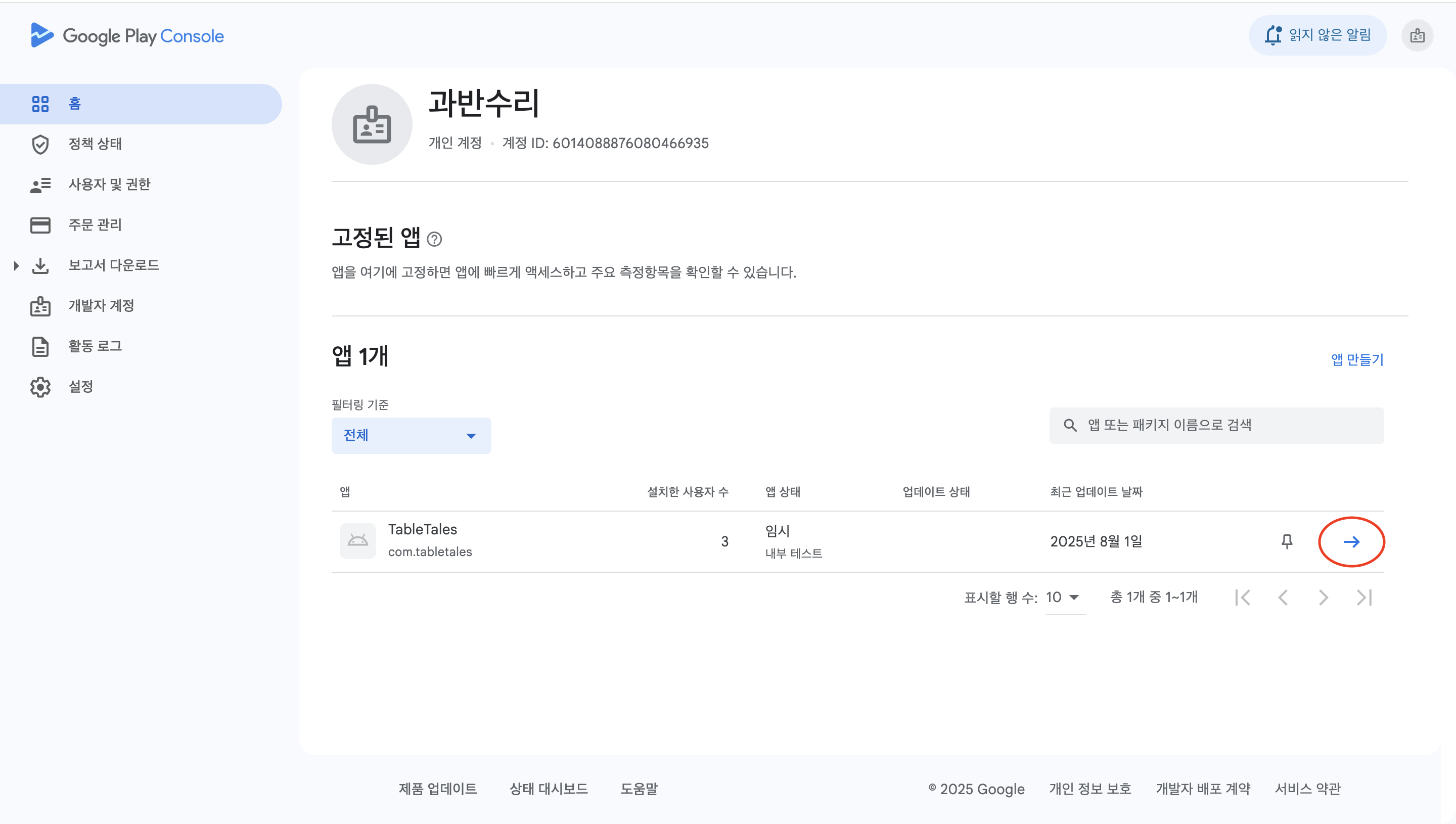
Task: Open TableTales with the arrow icon
Action: coord(1351,541)
